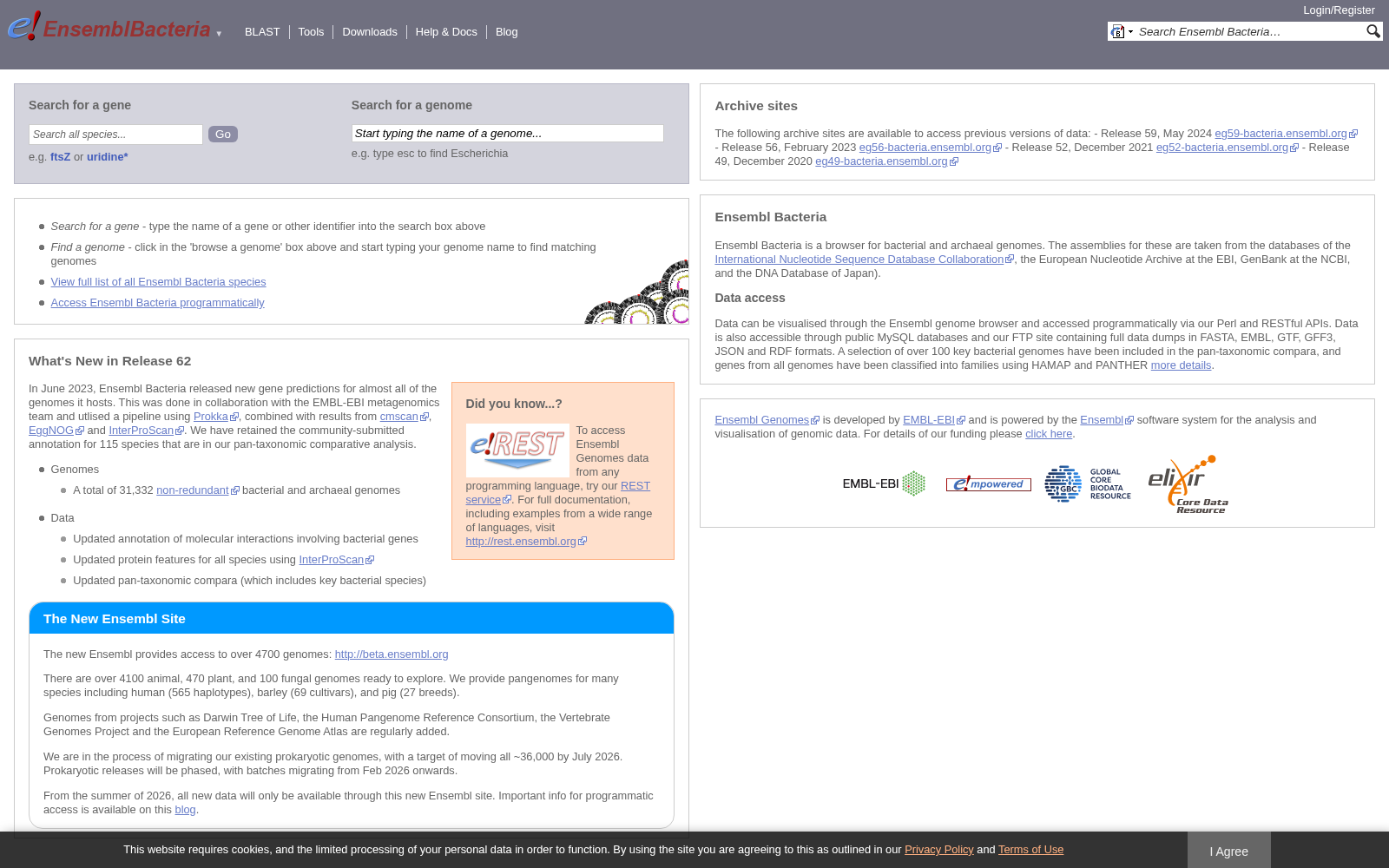Open eg56-bacteria.ensembl.org archive link

pos(930,148)
